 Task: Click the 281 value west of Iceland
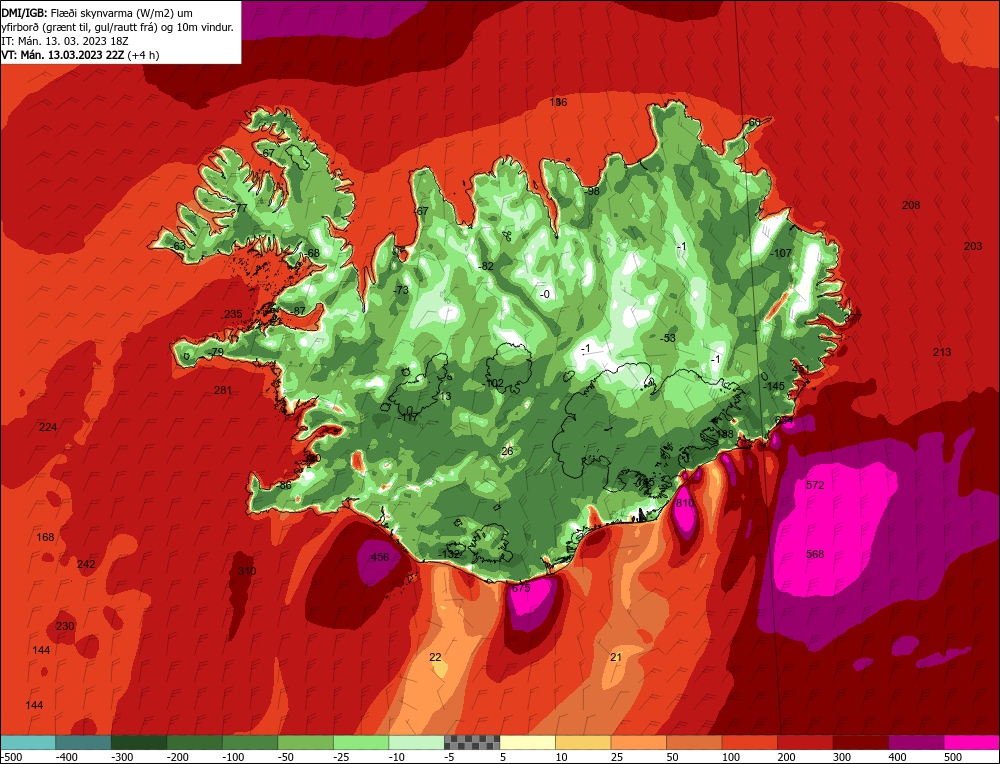(223, 390)
